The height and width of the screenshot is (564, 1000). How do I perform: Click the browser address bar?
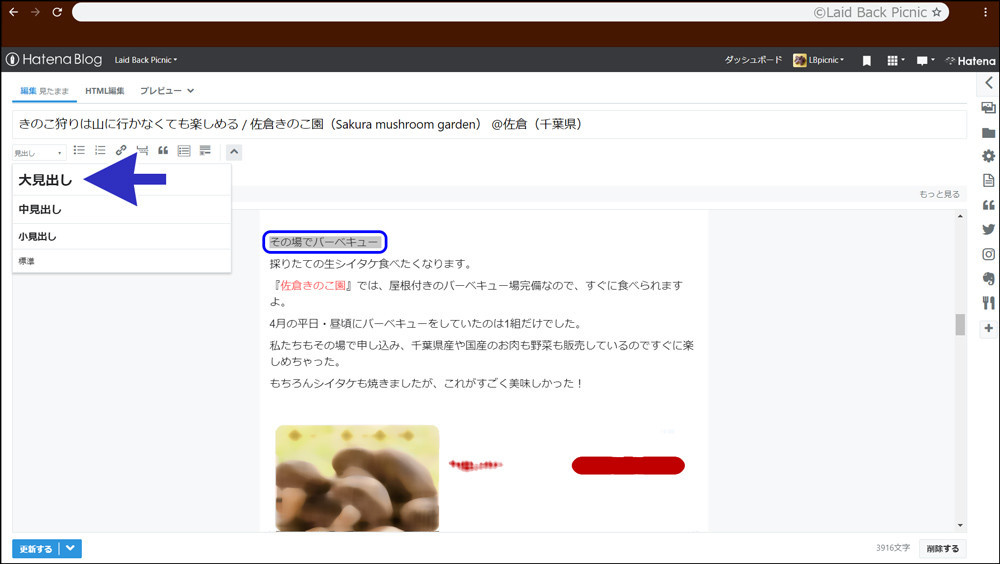(510, 12)
